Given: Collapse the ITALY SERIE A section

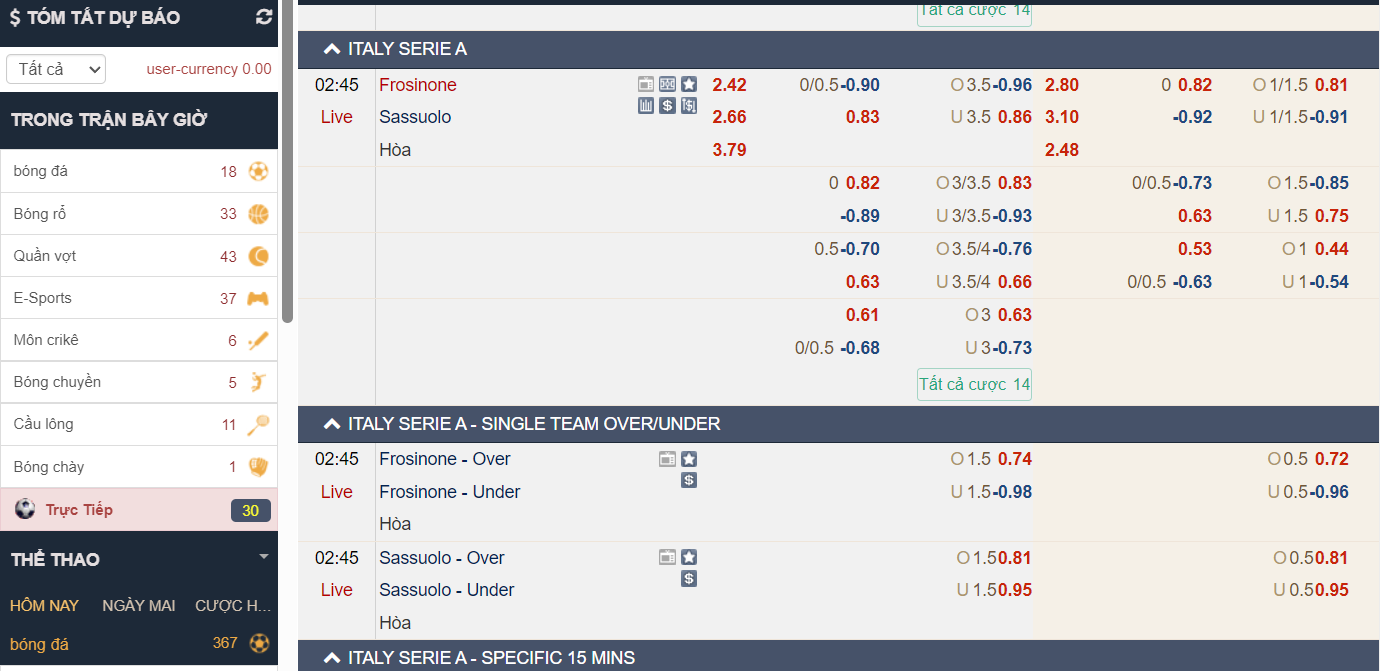Looking at the screenshot, I should point(332,49).
